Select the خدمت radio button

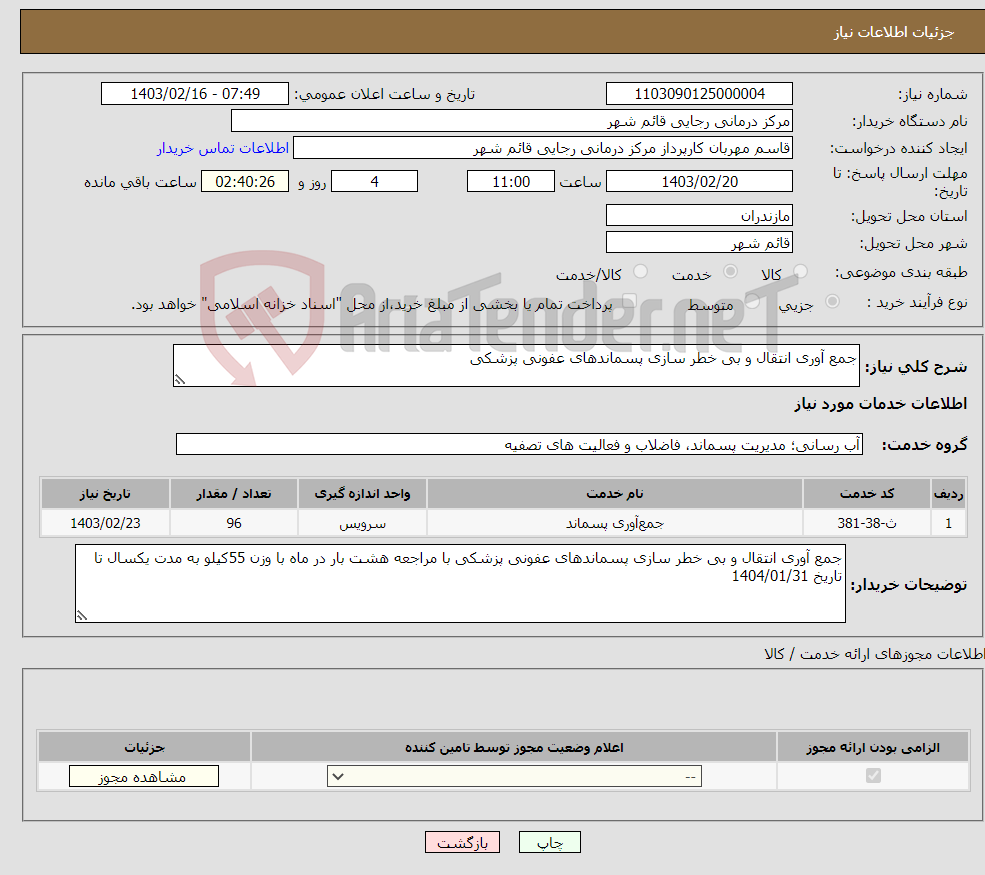point(730,271)
